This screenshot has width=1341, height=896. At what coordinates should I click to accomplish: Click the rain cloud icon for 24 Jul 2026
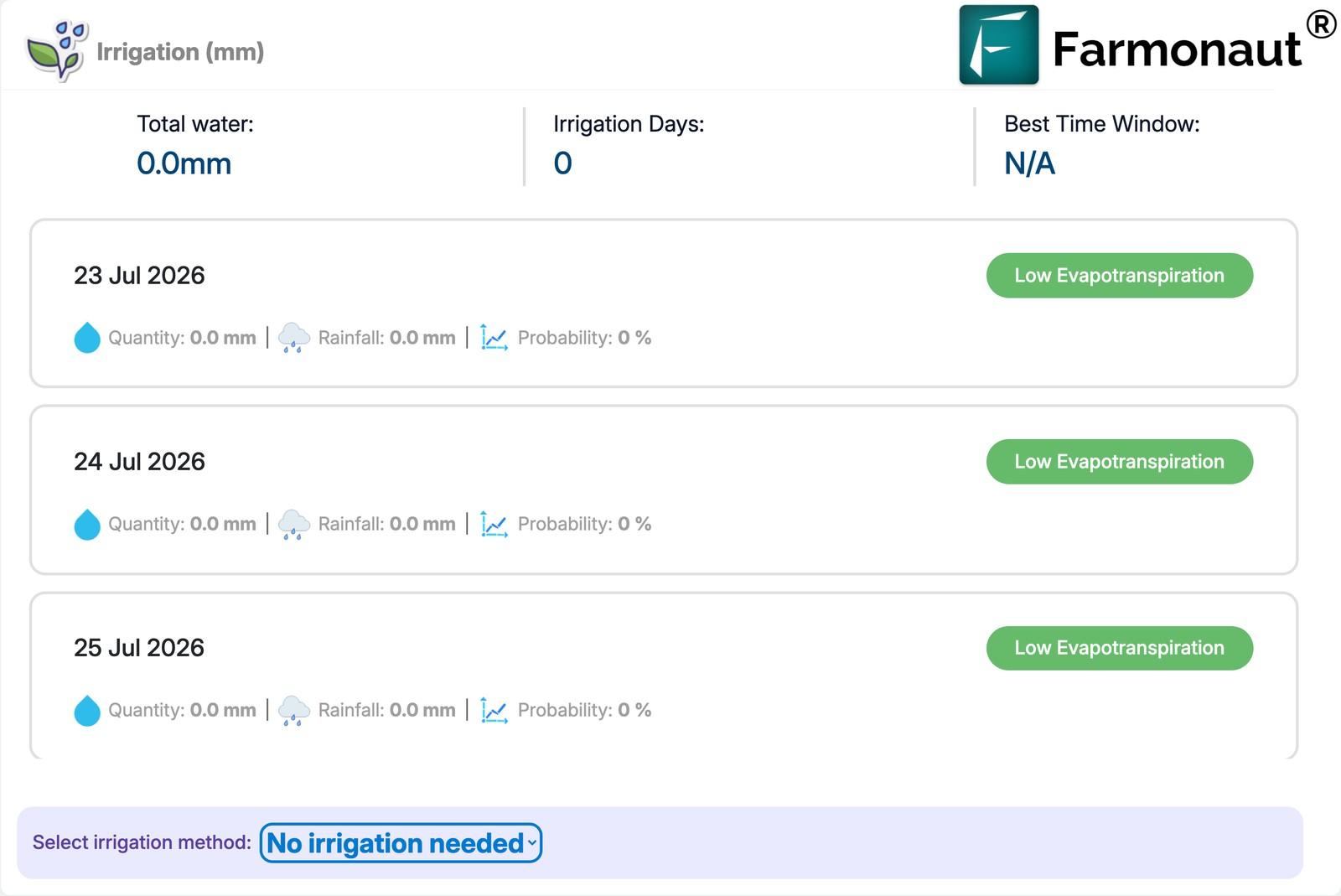pos(293,524)
